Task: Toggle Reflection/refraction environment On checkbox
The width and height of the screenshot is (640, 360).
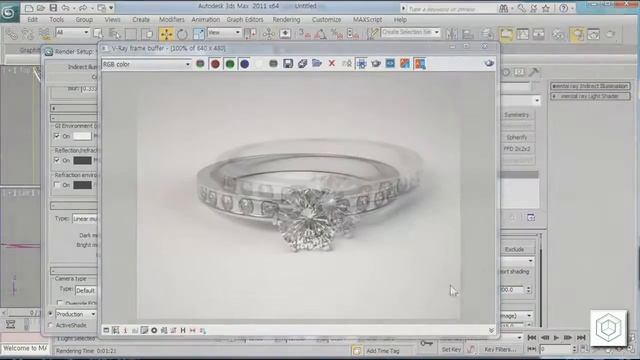Action: 57,160
